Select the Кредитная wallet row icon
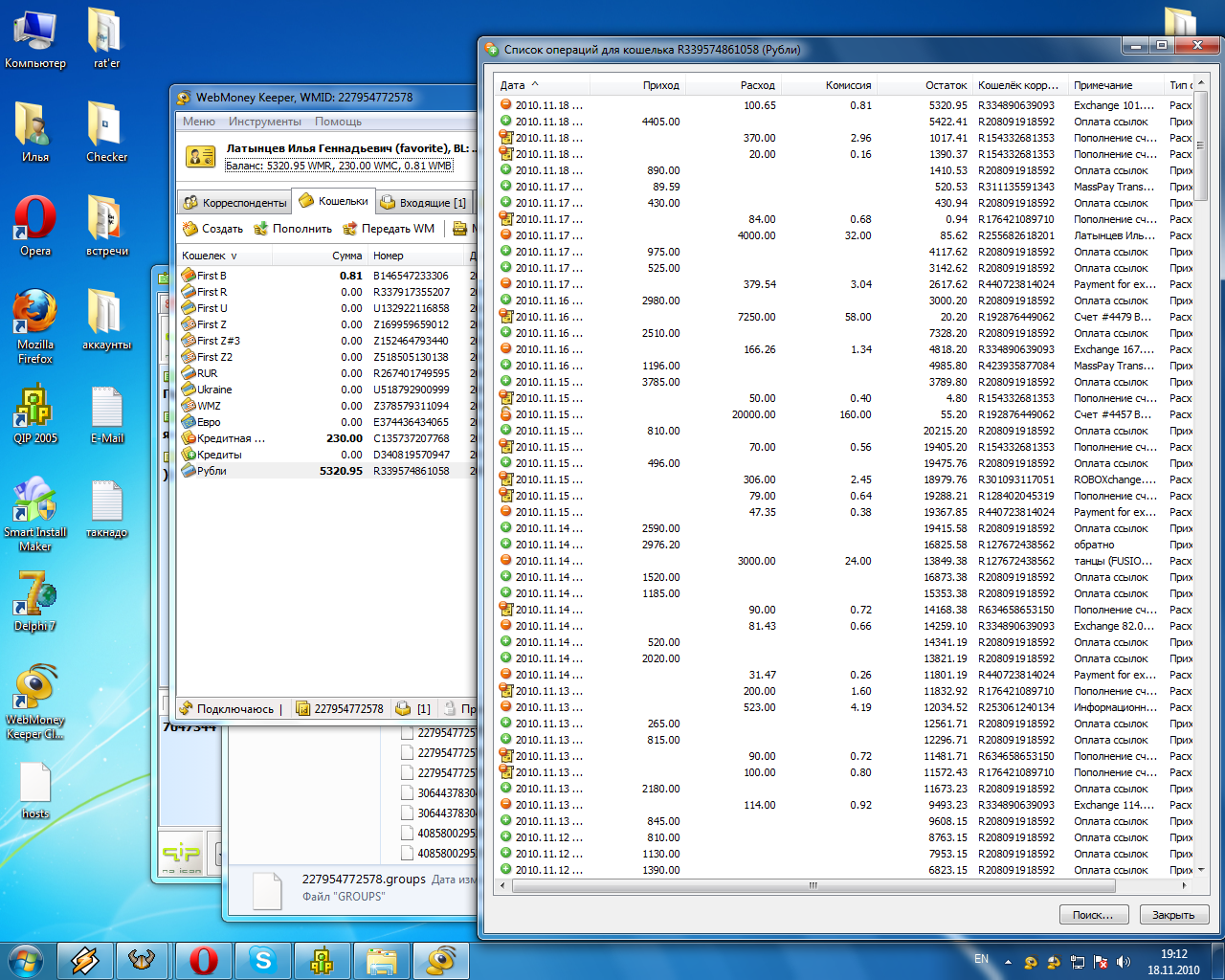Screen dimensions: 1225x980 pos(189,438)
